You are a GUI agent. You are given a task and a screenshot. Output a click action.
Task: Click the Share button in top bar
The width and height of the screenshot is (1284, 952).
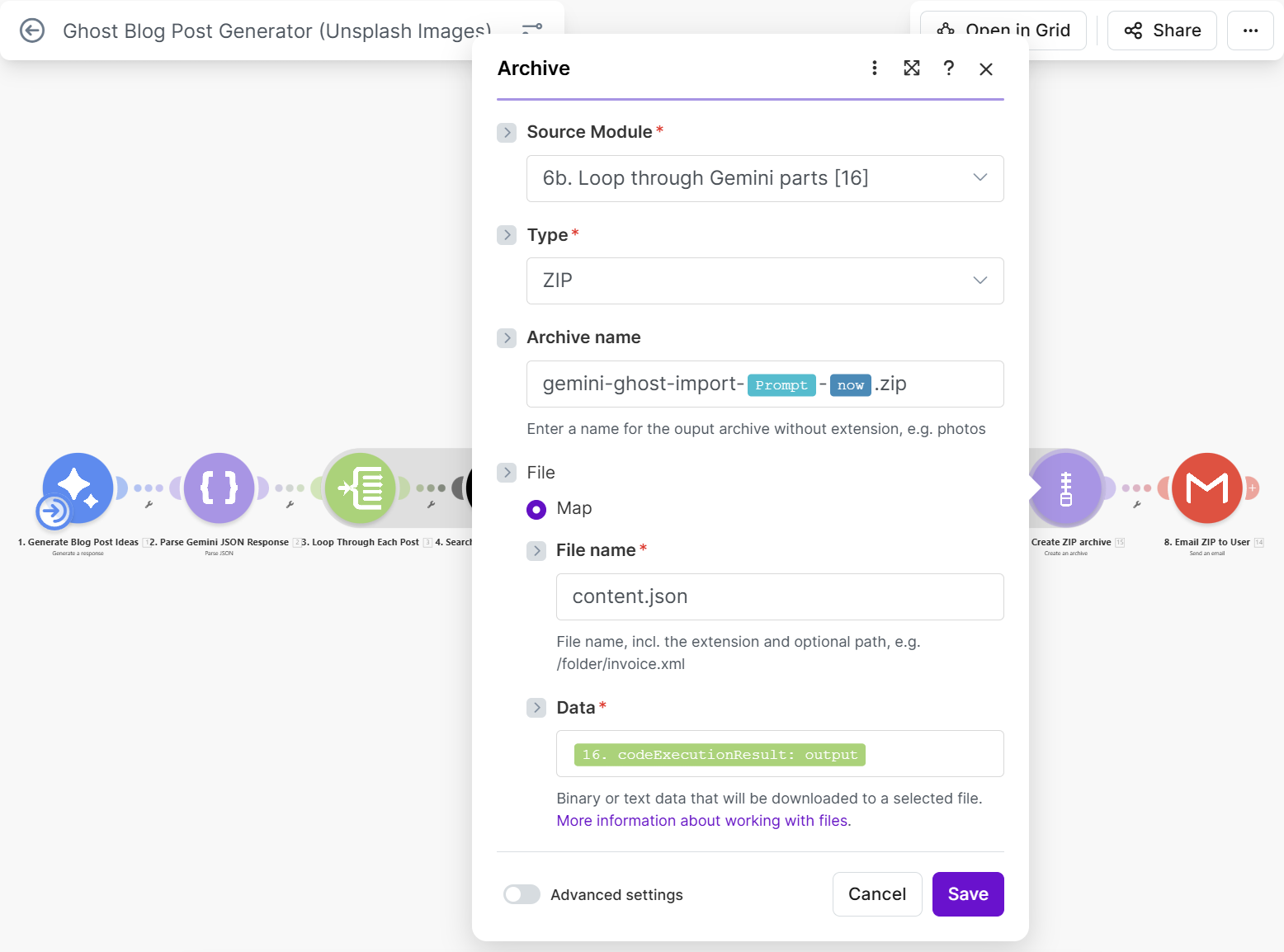click(1161, 31)
